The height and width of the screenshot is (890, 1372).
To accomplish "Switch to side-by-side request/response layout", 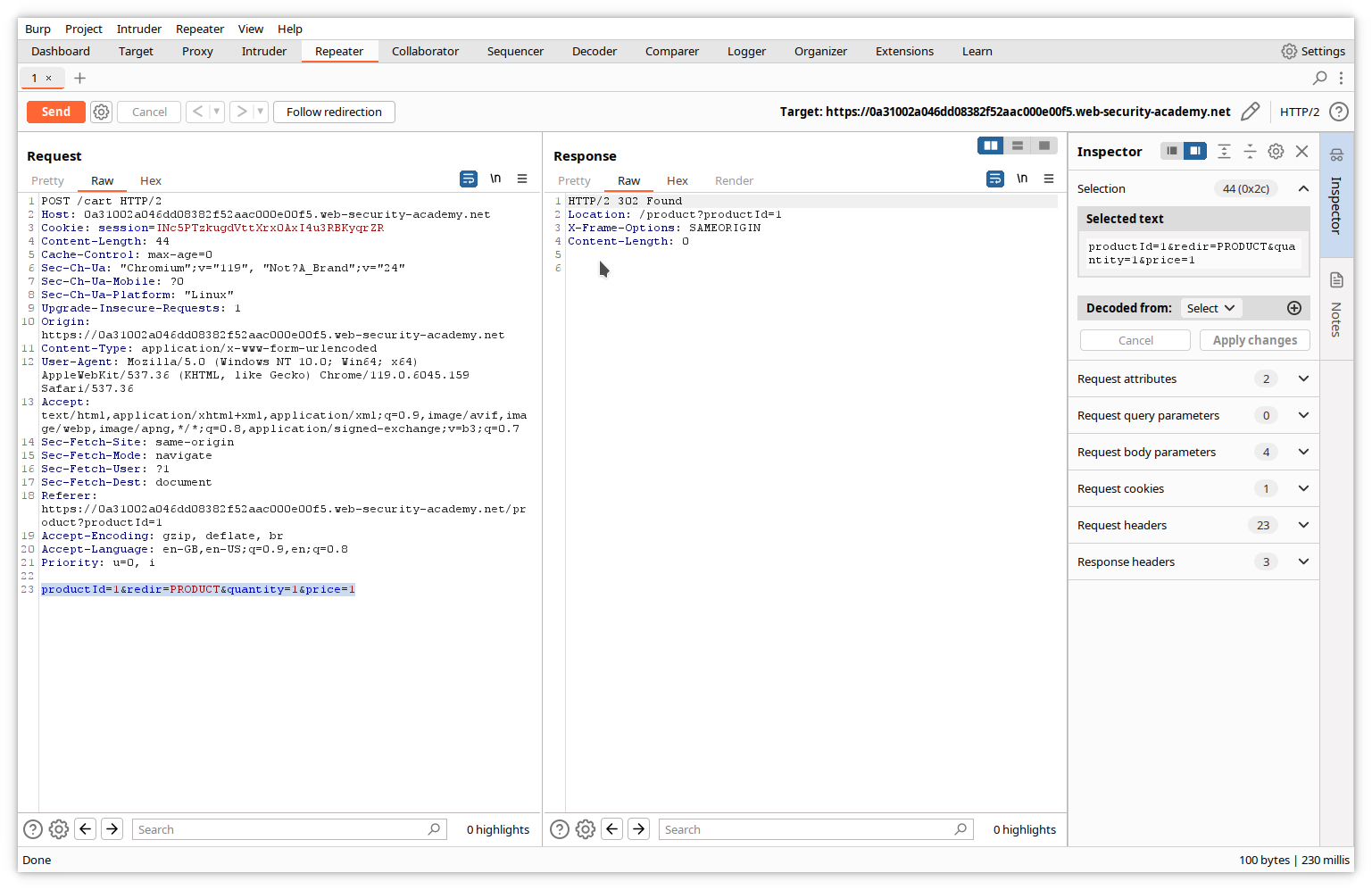I will click(x=990, y=146).
